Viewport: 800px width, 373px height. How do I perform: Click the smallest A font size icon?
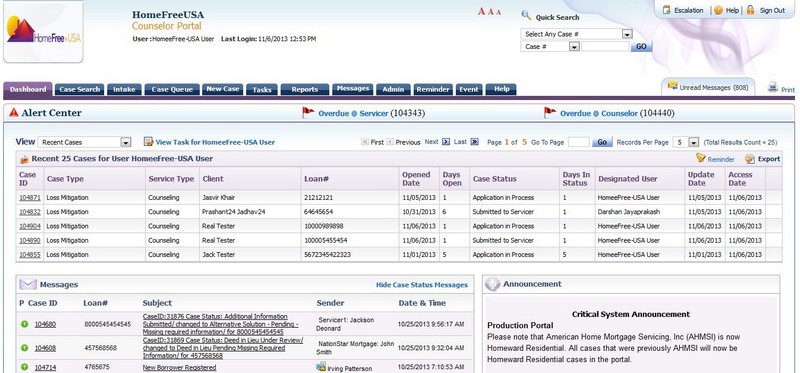point(498,12)
